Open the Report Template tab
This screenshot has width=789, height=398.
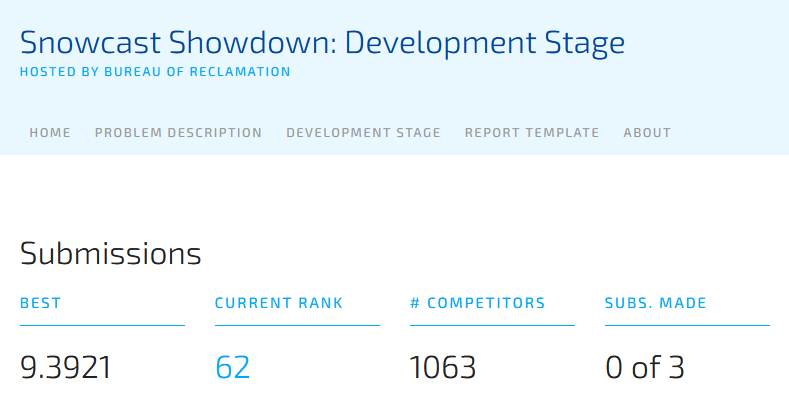(x=532, y=133)
